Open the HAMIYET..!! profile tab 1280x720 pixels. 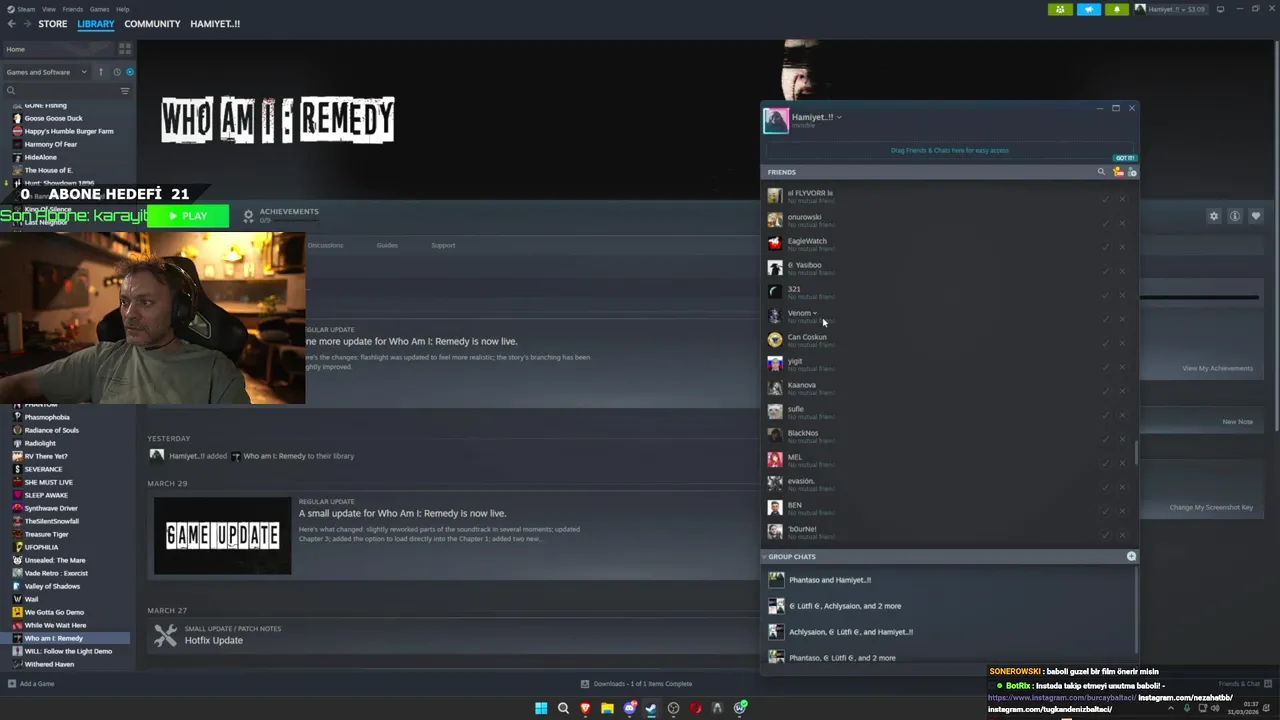click(215, 24)
